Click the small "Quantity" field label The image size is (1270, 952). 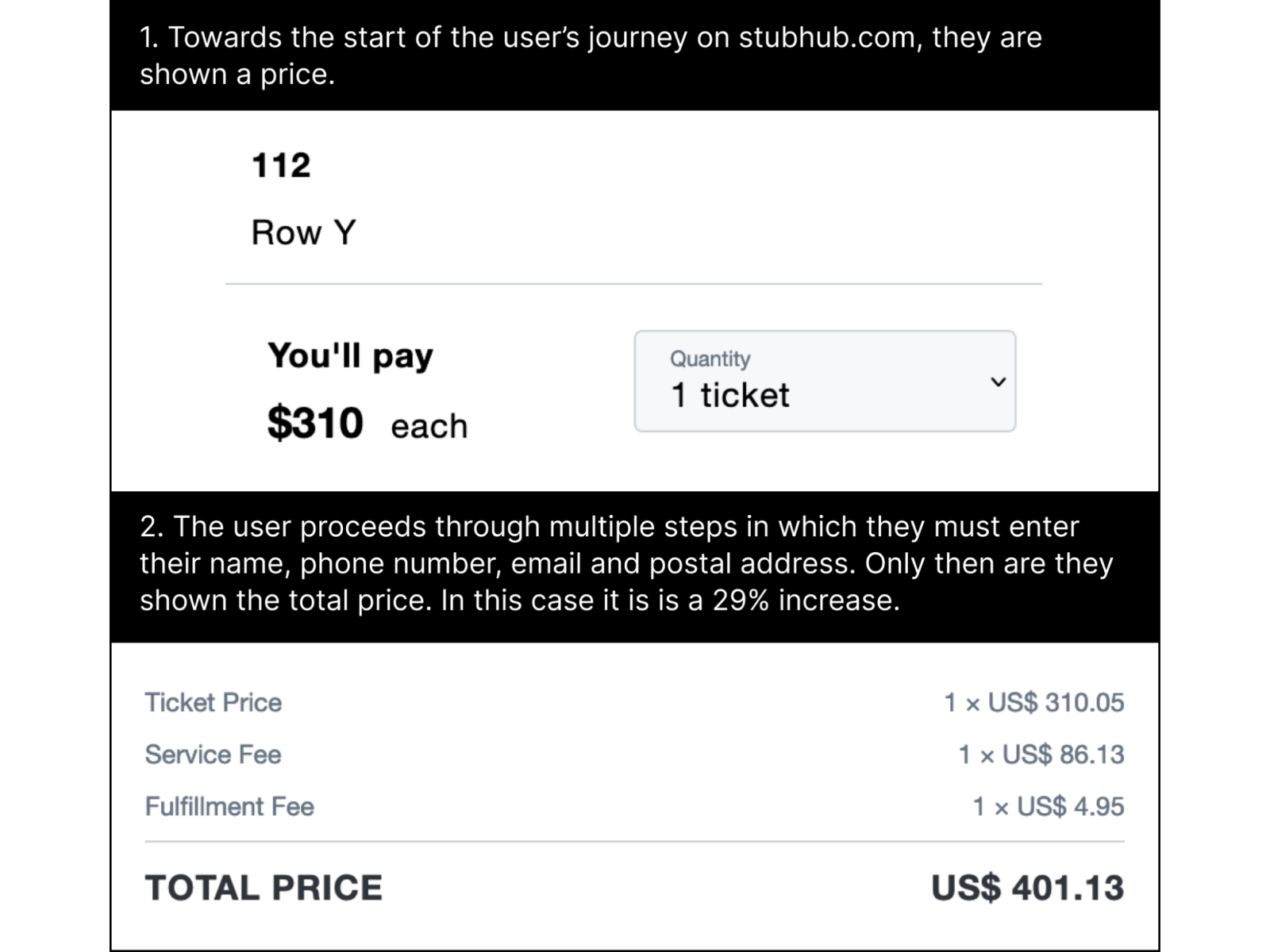pyautogui.click(x=710, y=359)
